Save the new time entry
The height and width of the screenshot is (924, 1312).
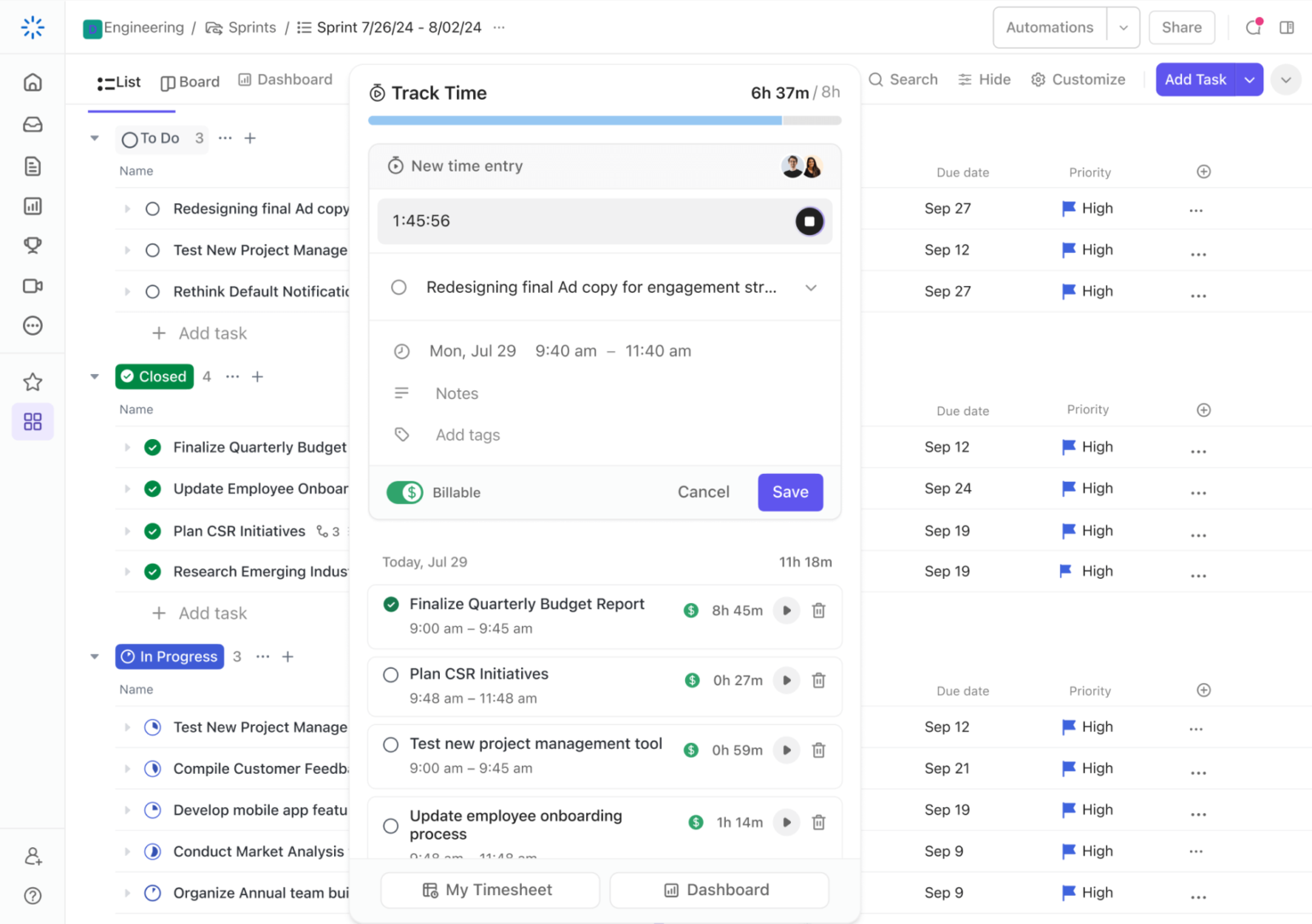(789, 492)
